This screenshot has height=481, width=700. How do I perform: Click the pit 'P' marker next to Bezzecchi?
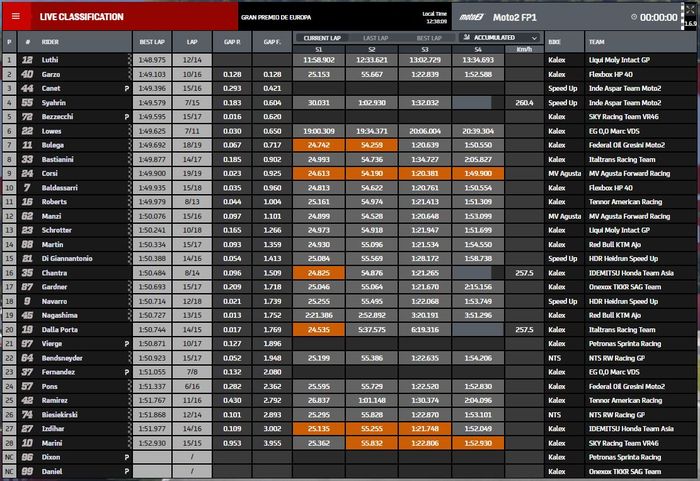127,116
